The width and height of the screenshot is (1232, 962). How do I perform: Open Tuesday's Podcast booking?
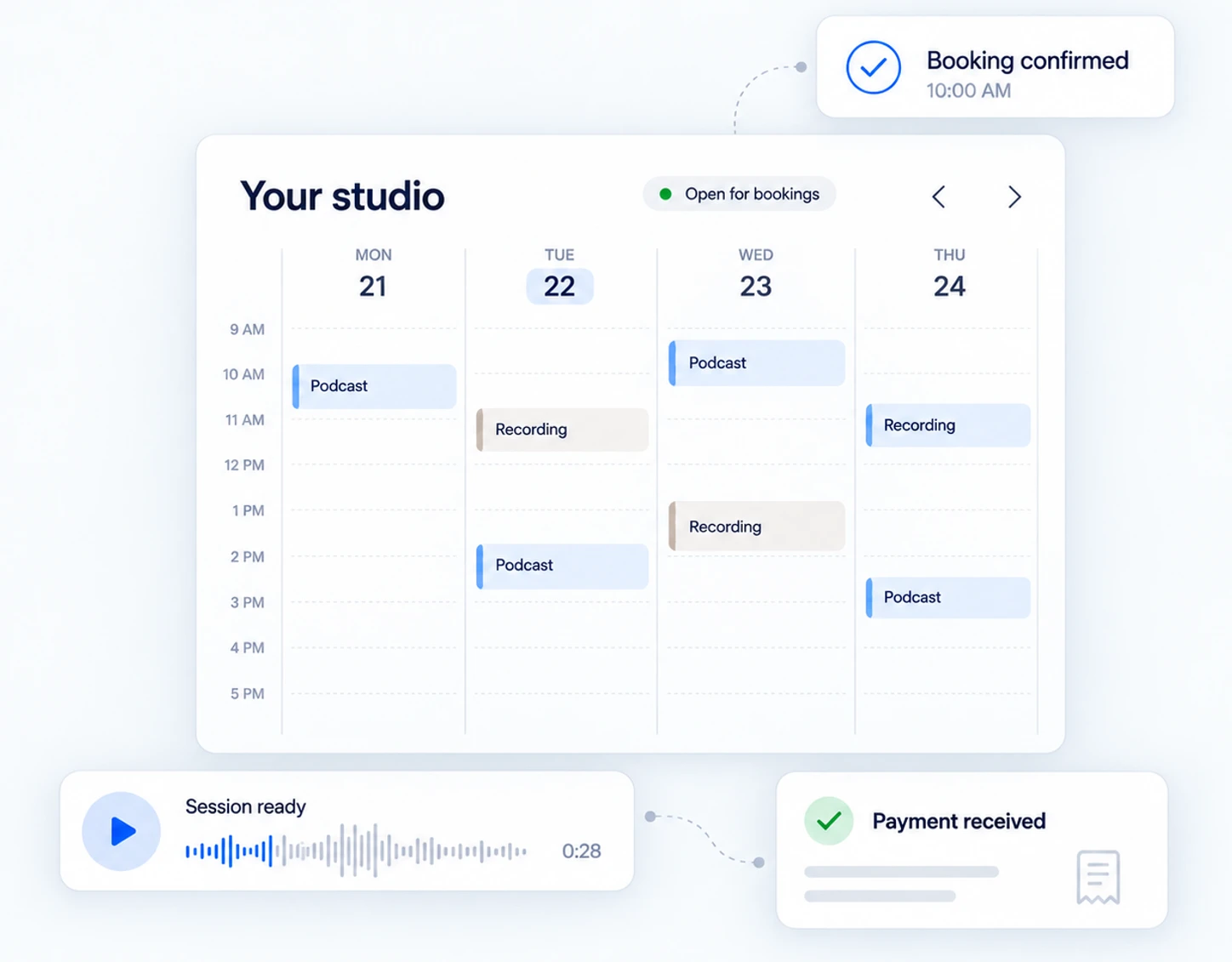pos(562,566)
